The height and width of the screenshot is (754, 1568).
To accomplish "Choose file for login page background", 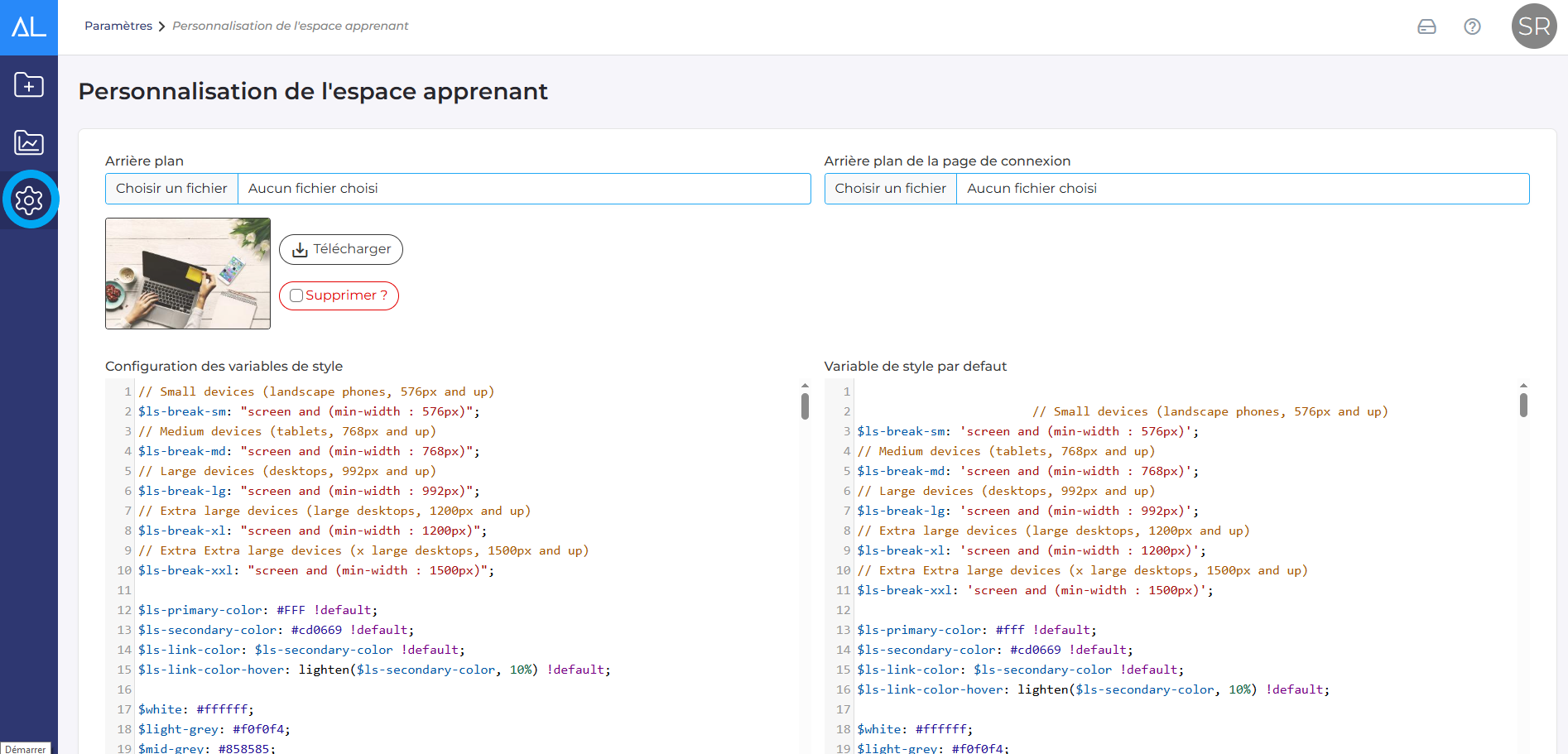I will click(x=890, y=189).
